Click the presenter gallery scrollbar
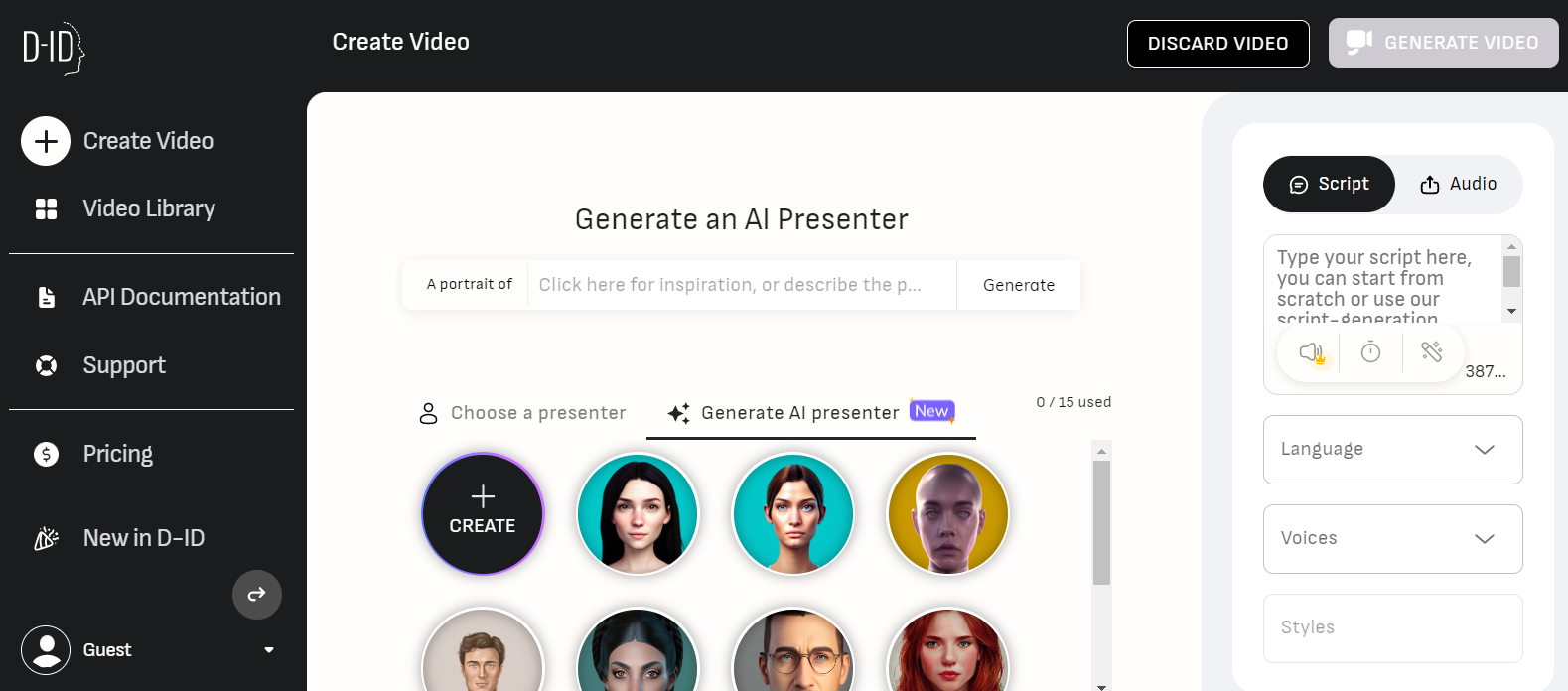 click(1101, 522)
